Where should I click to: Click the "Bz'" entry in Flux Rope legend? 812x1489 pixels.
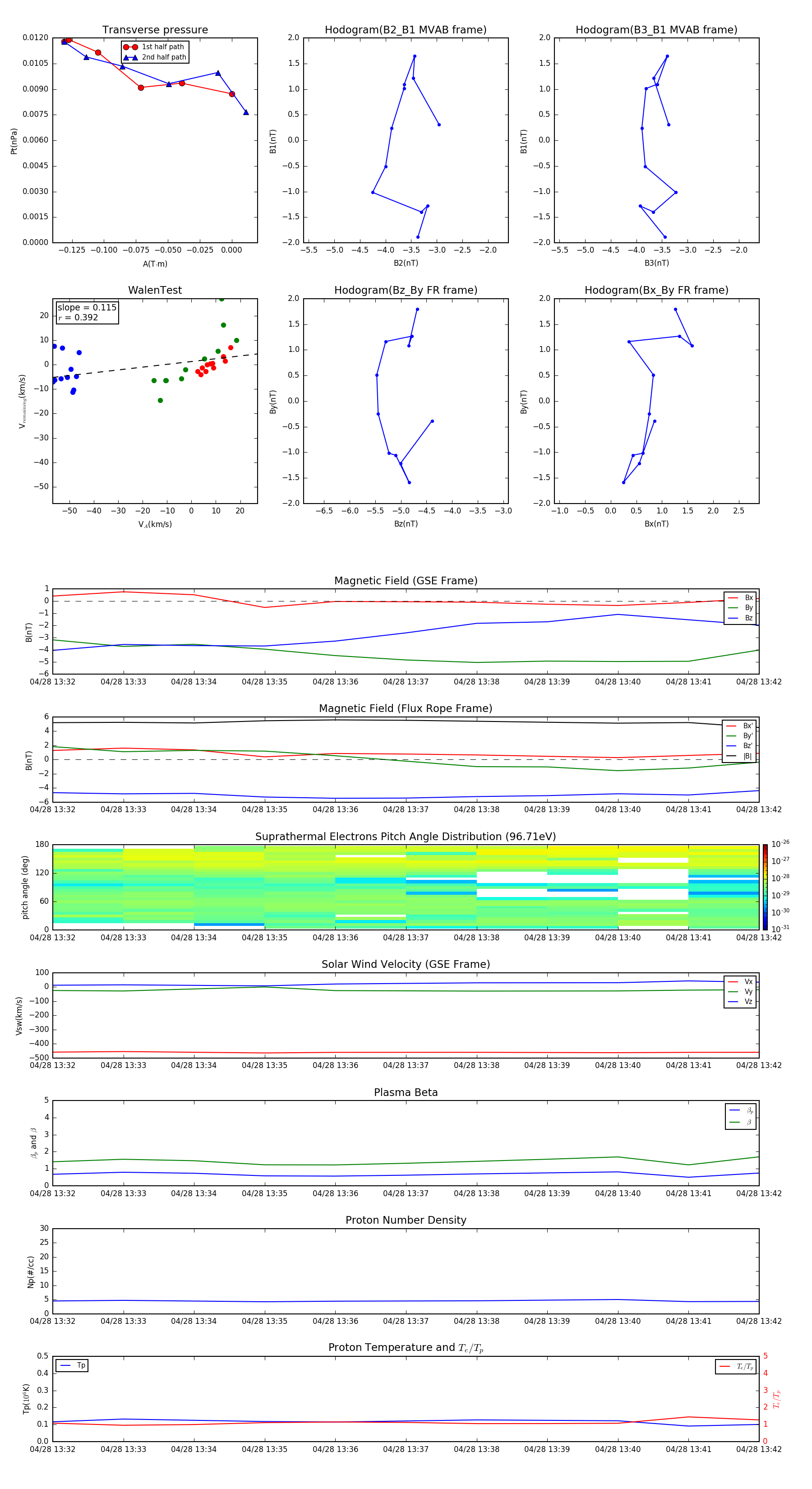[739, 746]
